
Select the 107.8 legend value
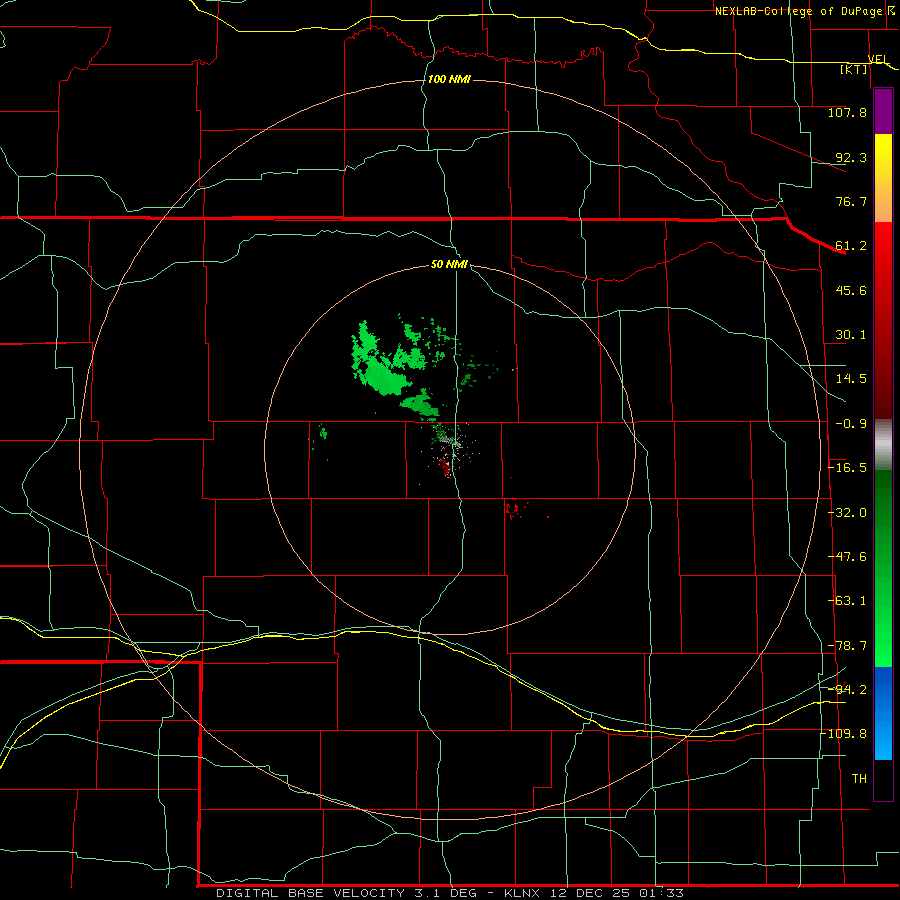point(847,112)
